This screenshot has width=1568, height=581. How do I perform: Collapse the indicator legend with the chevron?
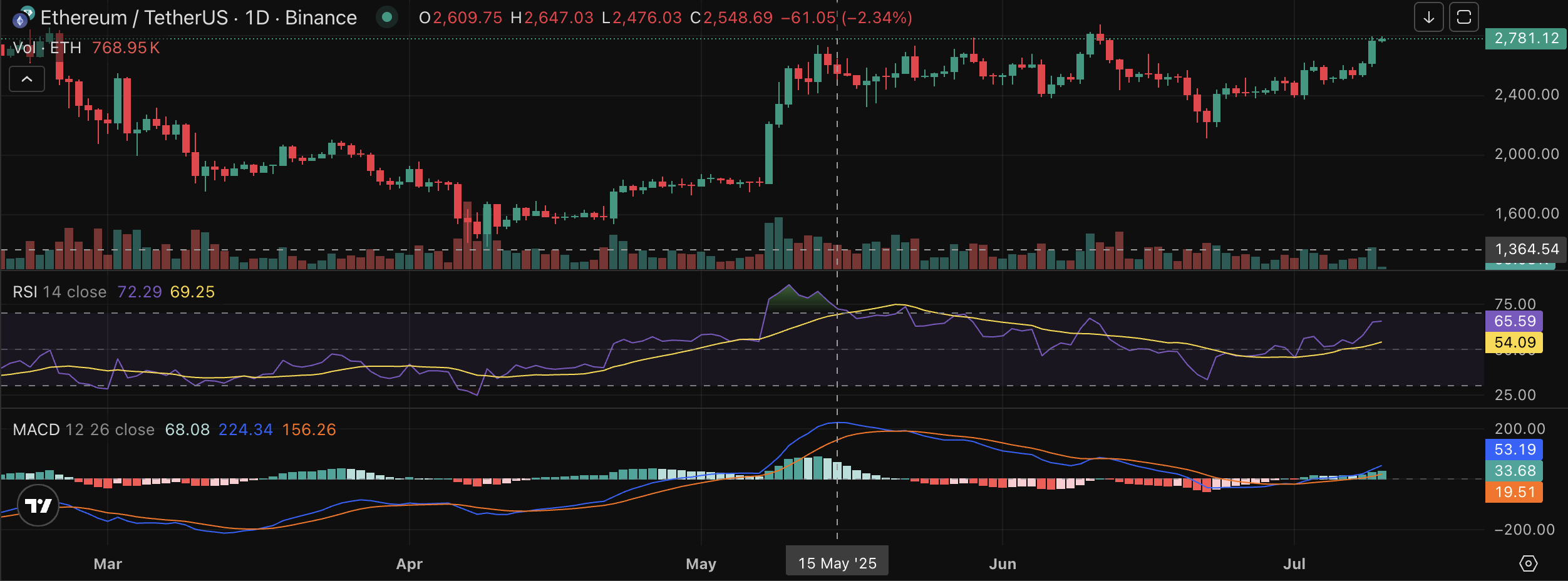[27, 80]
